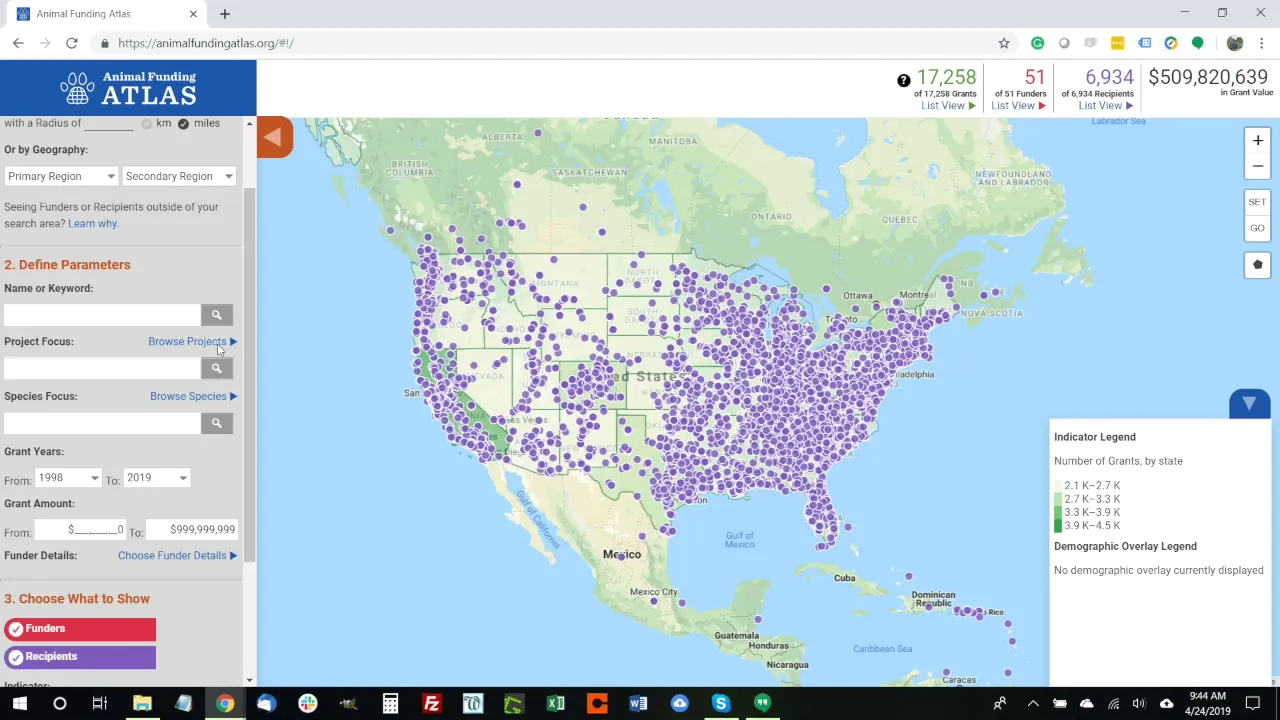Screen dimensions: 1280x720
Task: Zoom in on the map
Action: [x=1257, y=141]
